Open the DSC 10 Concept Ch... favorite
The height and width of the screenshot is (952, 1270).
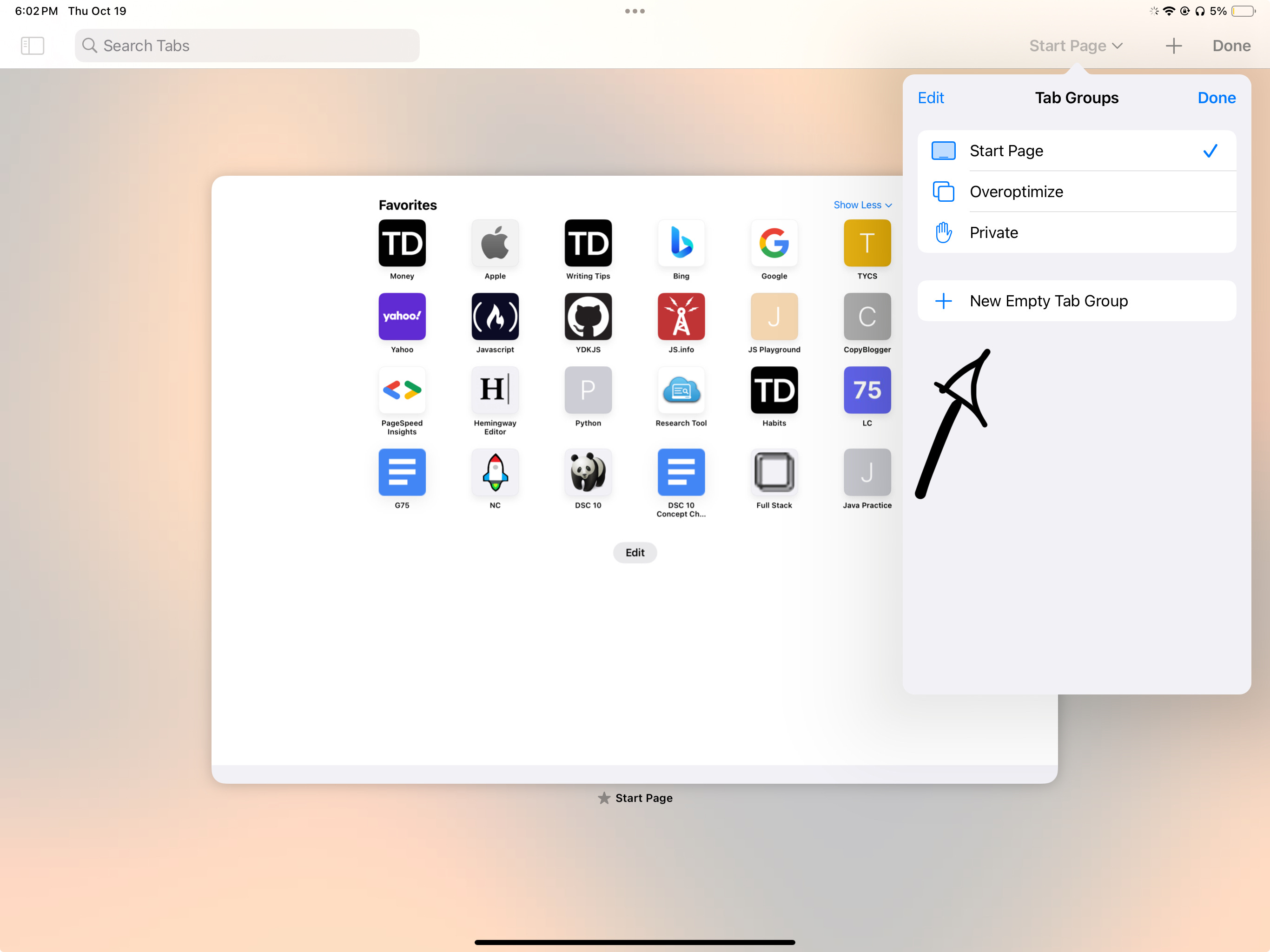coord(681,472)
